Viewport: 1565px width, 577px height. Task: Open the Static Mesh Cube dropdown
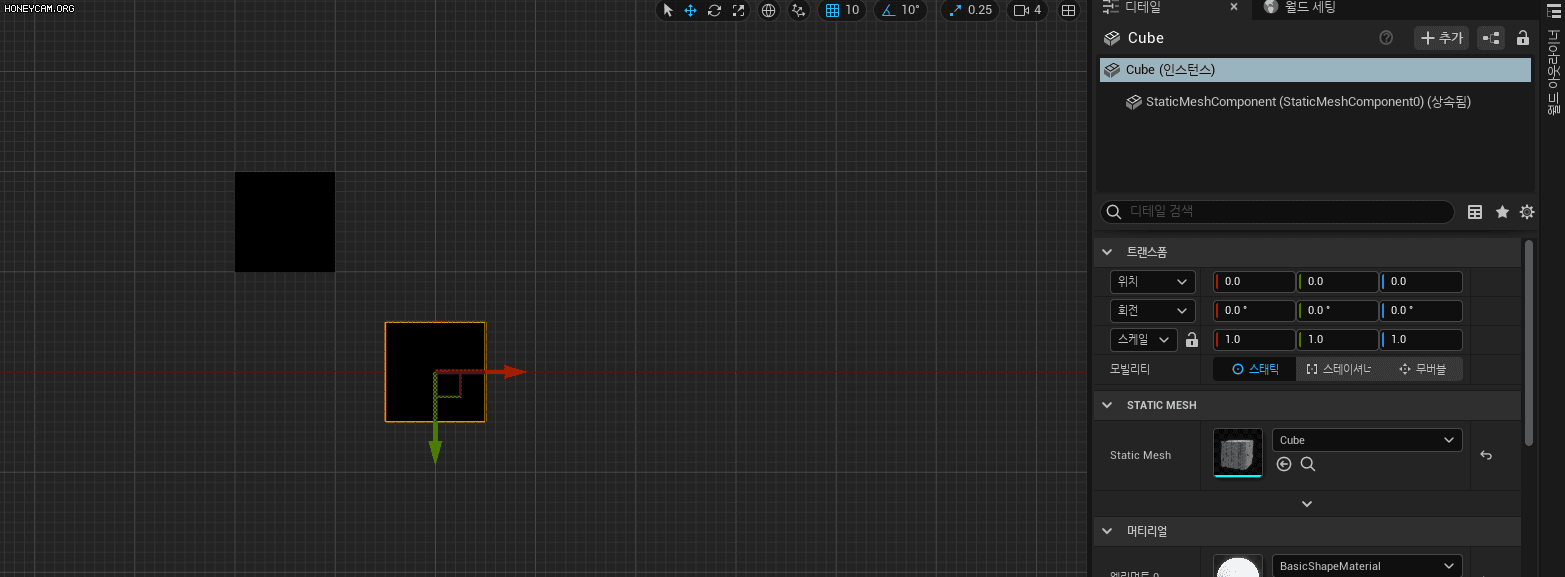click(x=1366, y=440)
